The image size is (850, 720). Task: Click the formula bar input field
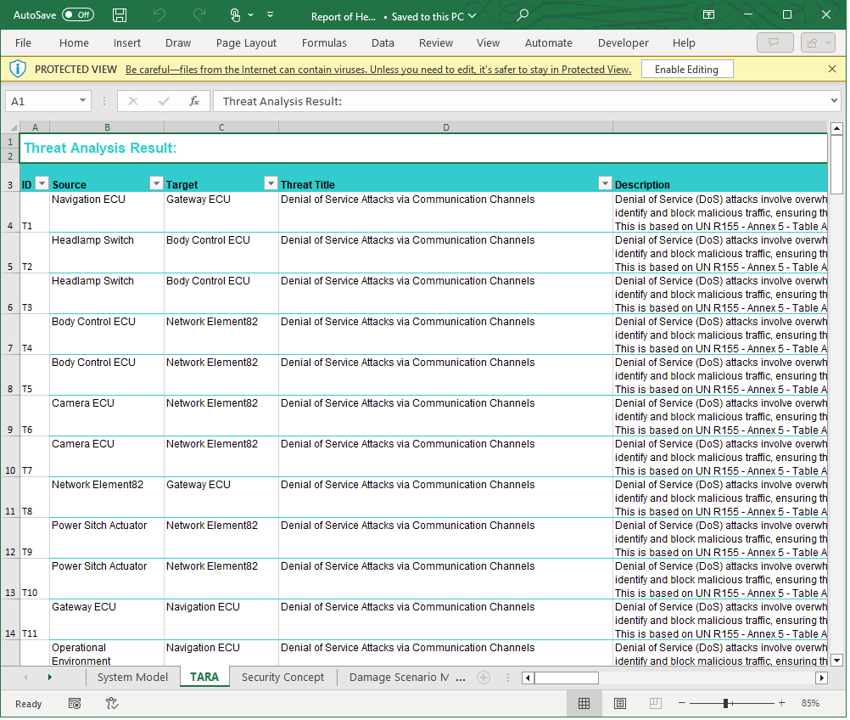520,101
